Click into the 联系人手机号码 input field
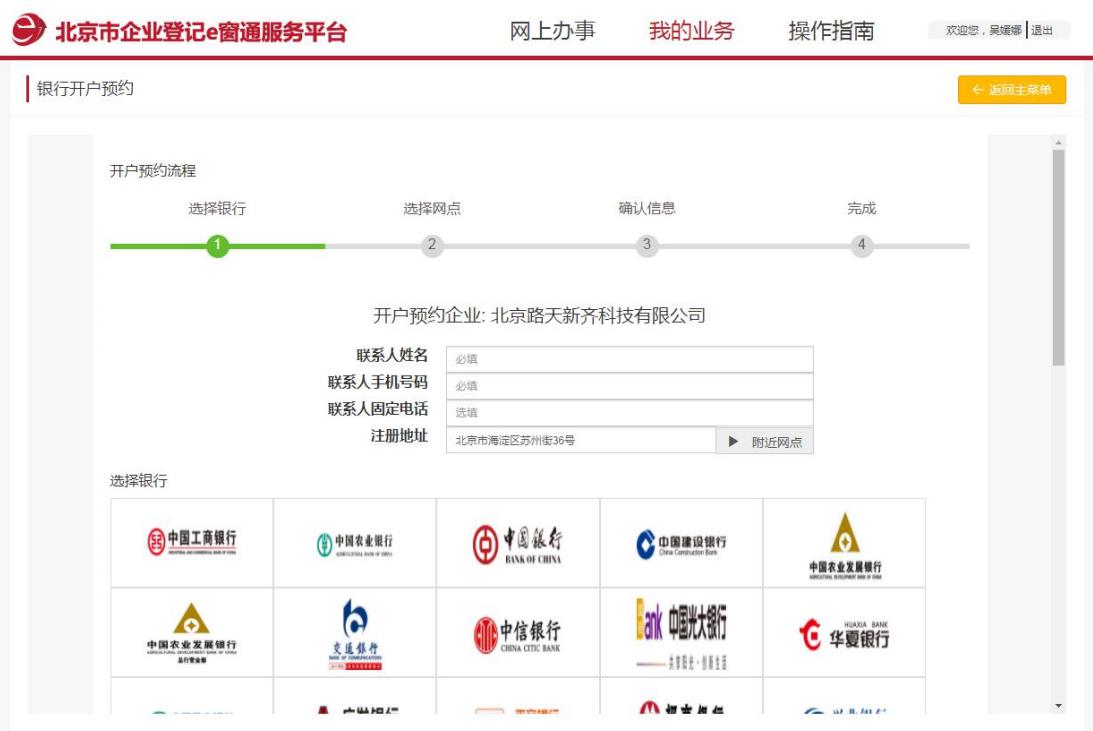The width and height of the screenshot is (1093, 731). point(629,386)
